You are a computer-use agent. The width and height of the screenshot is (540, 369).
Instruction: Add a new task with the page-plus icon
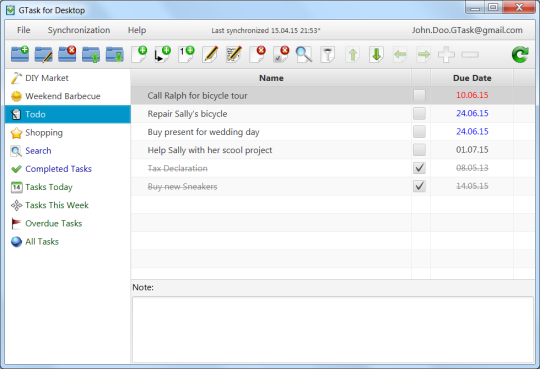coord(139,54)
